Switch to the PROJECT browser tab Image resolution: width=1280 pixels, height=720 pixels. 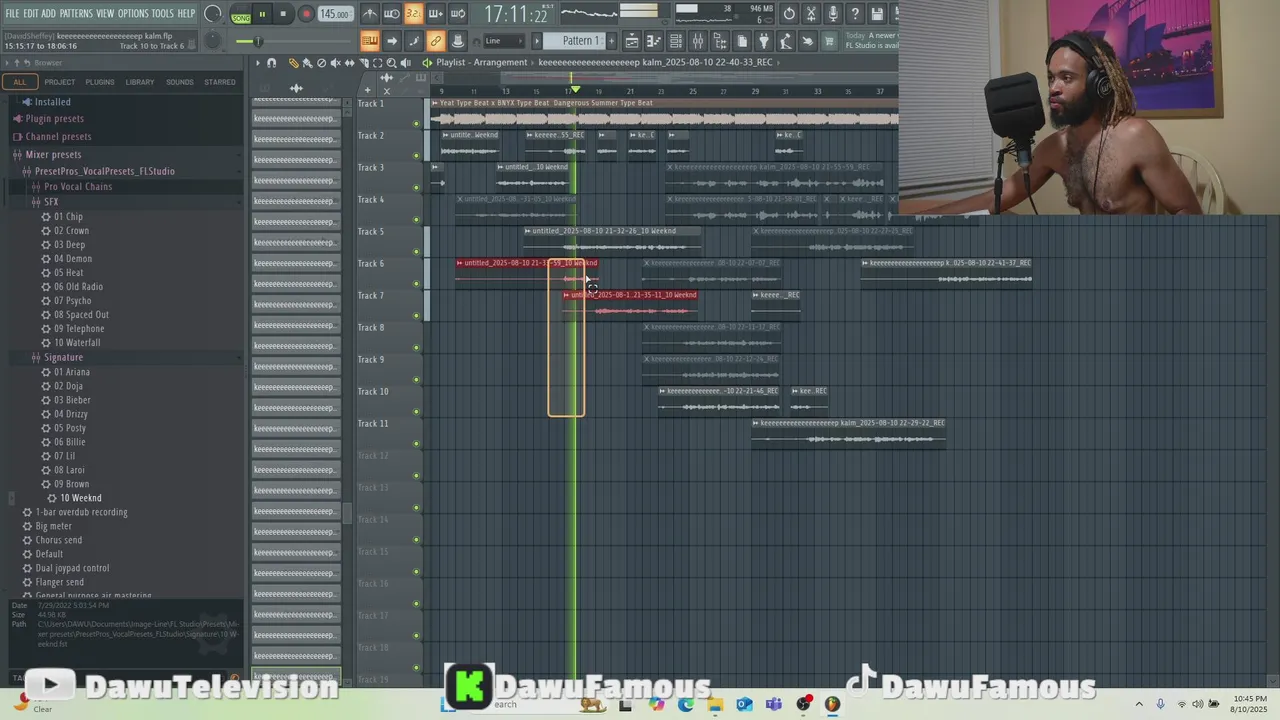coord(59,82)
